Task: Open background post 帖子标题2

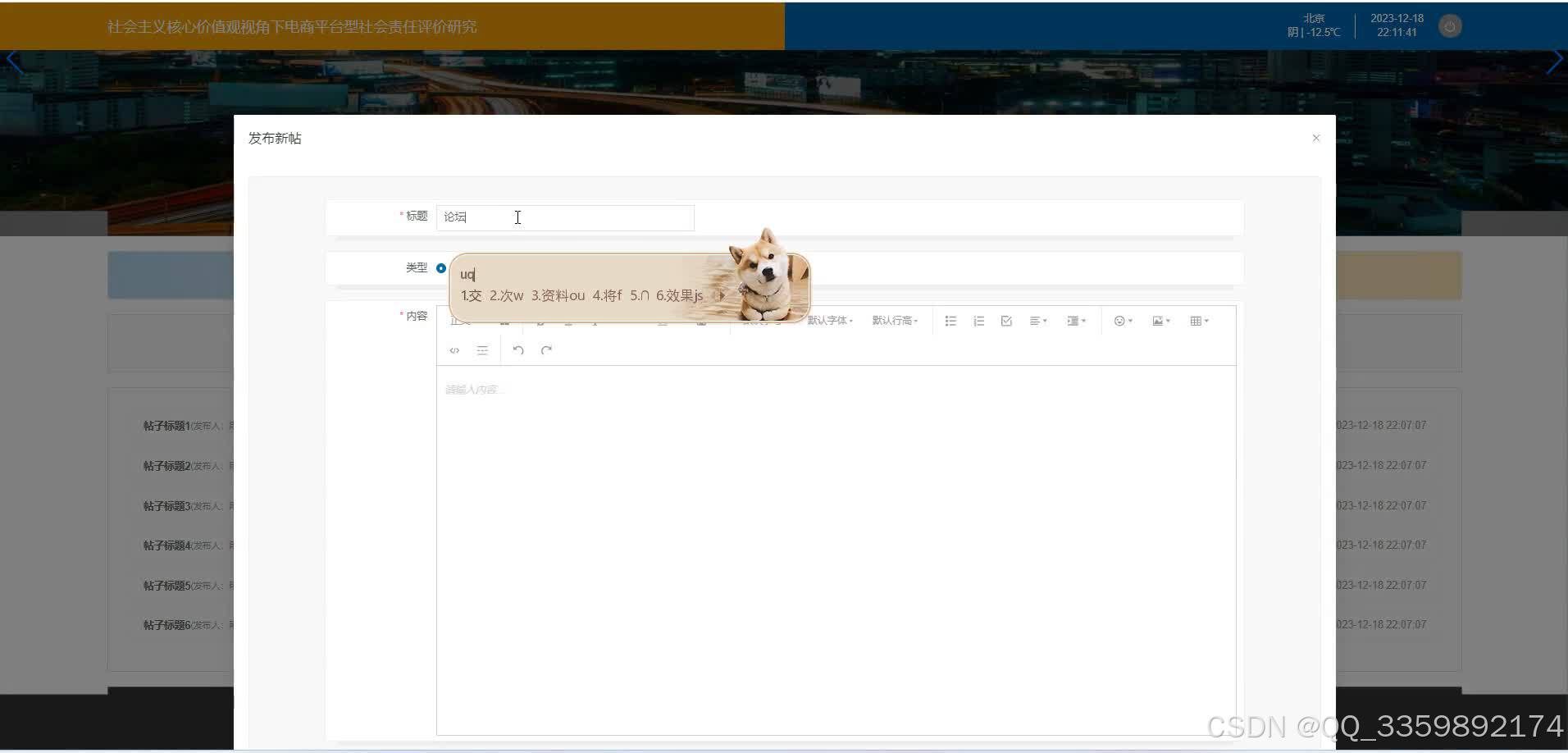Action: pyautogui.click(x=166, y=466)
